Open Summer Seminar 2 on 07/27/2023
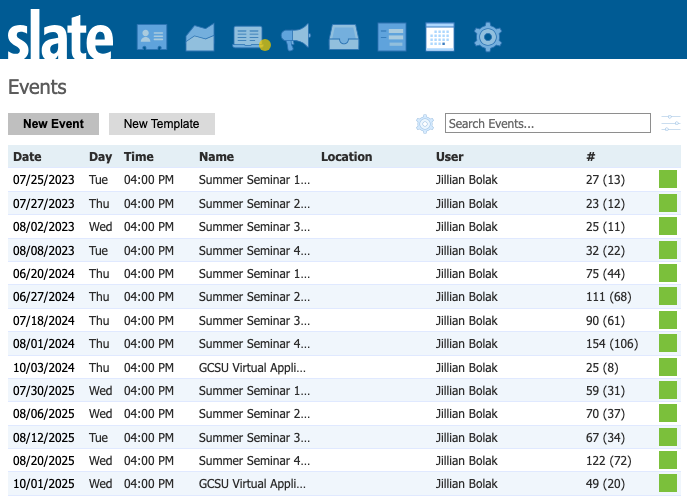Screen dimensions: 687x500 tap(254, 204)
